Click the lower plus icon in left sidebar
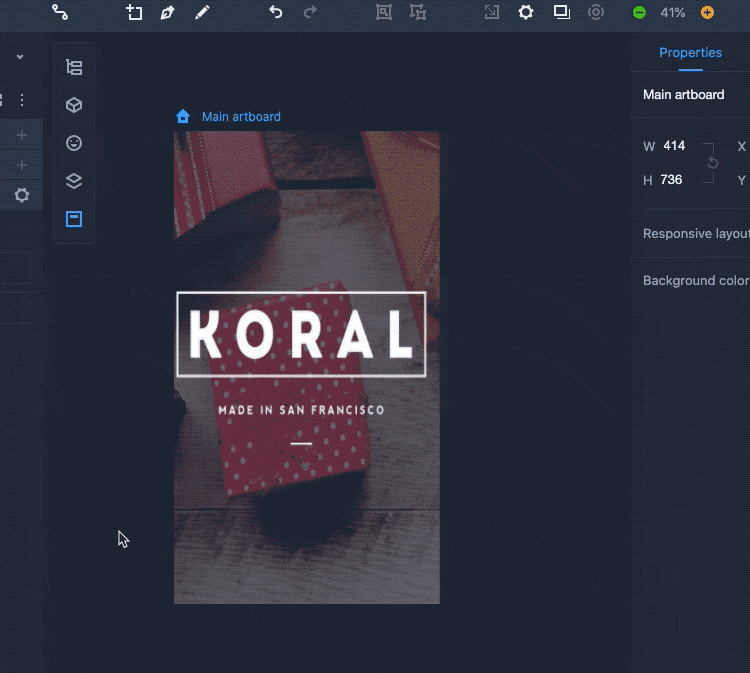This screenshot has height=673, width=750. 22,165
